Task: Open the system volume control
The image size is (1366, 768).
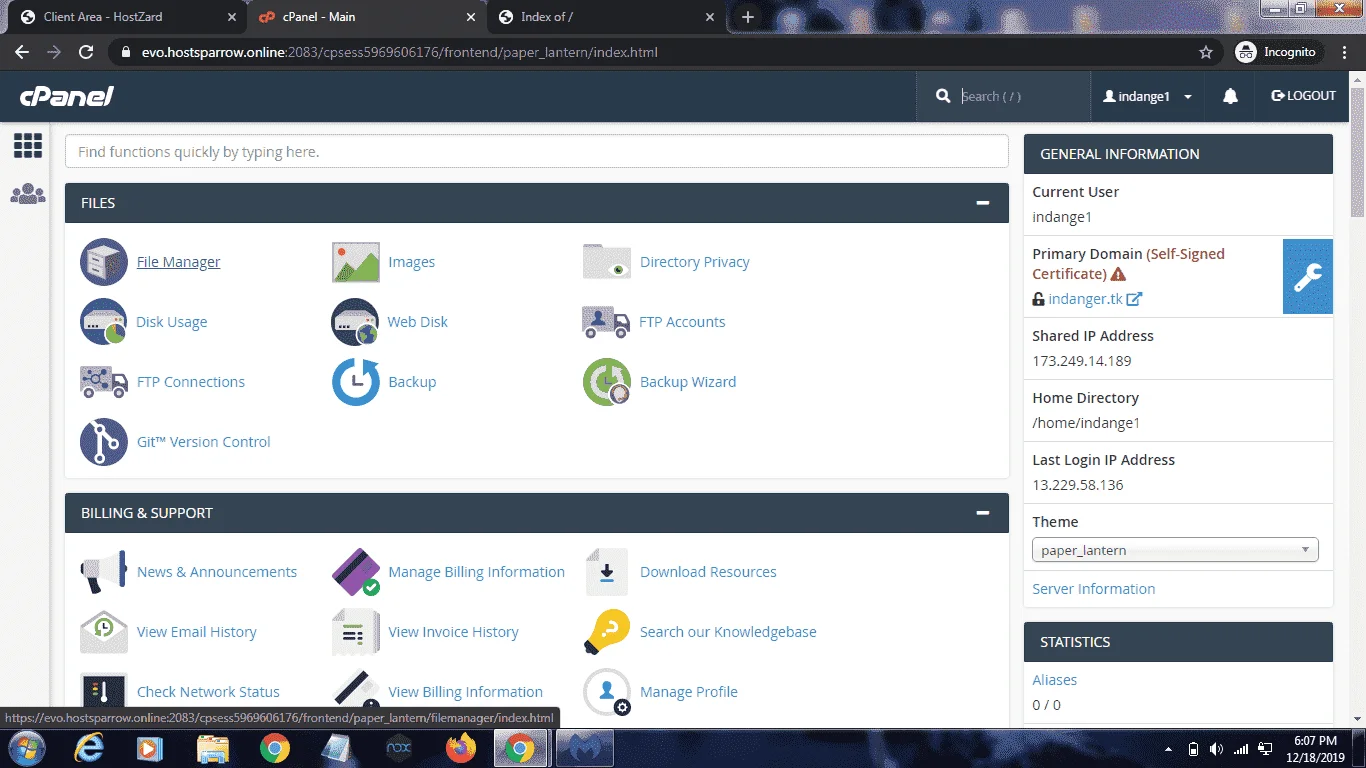Action: pos(1216,748)
